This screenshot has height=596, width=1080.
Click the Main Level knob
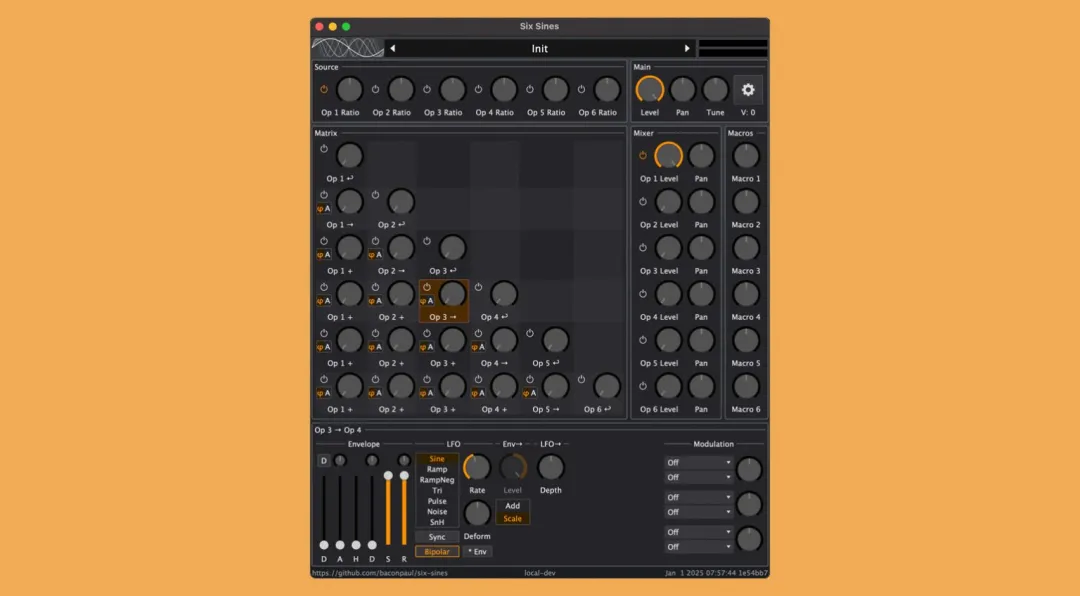pos(650,90)
